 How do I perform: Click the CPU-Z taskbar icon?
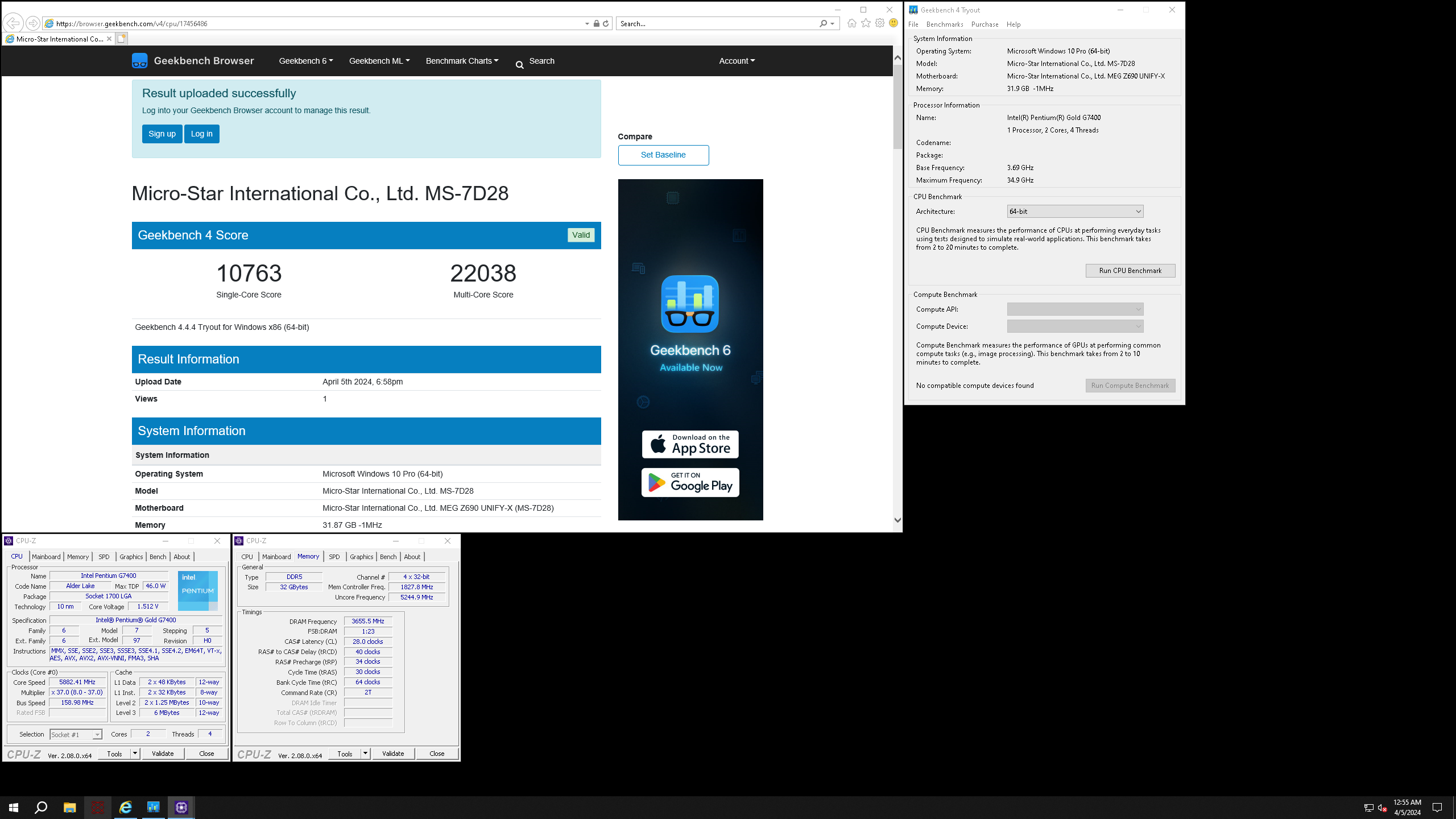[181, 808]
